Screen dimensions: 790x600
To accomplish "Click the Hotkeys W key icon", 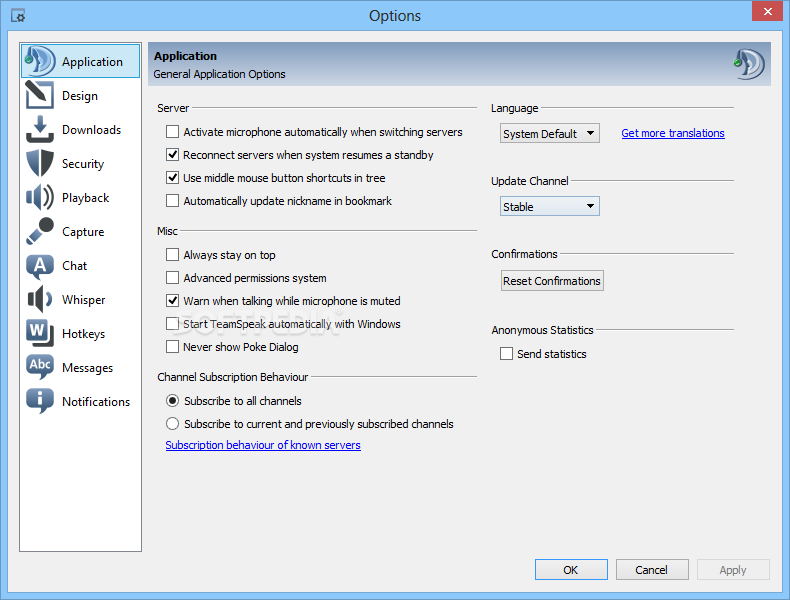I will pos(40,333).
